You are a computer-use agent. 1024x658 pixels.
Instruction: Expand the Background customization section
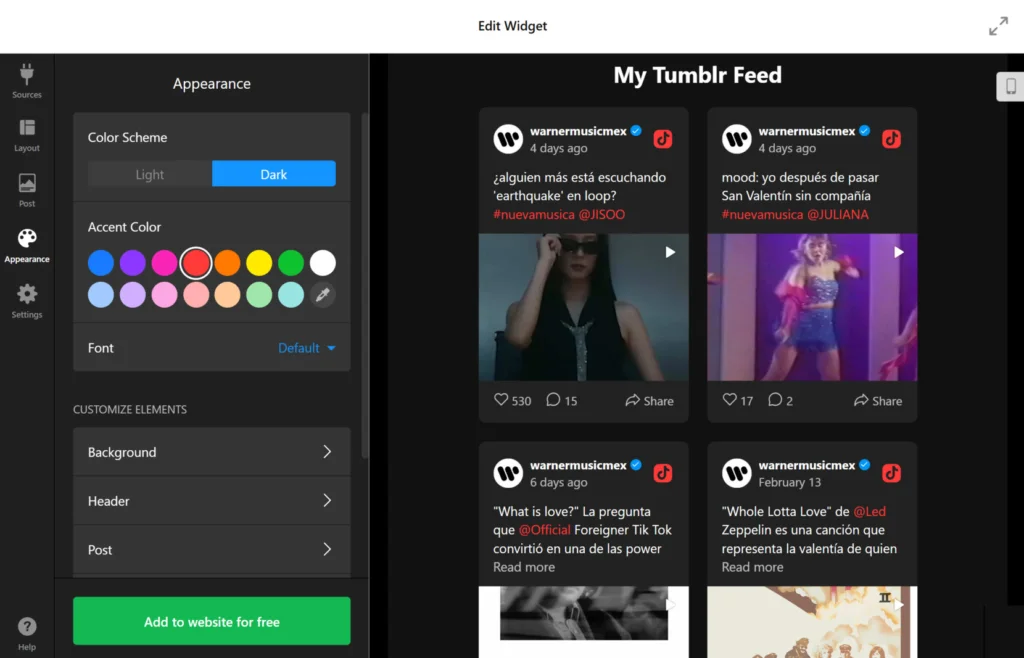(211, 451)
